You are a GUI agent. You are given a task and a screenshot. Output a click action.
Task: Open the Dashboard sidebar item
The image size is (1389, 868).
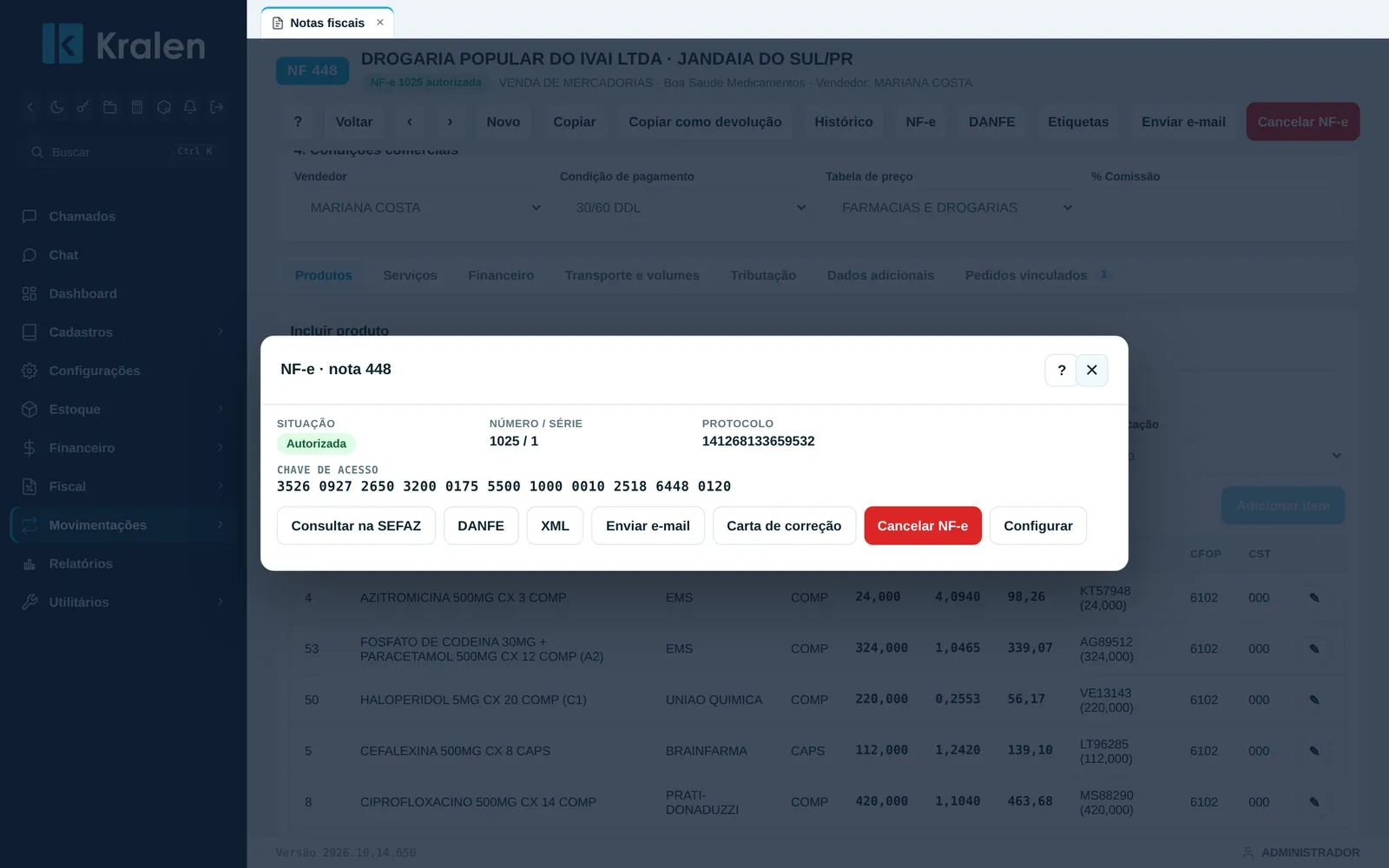122,293
